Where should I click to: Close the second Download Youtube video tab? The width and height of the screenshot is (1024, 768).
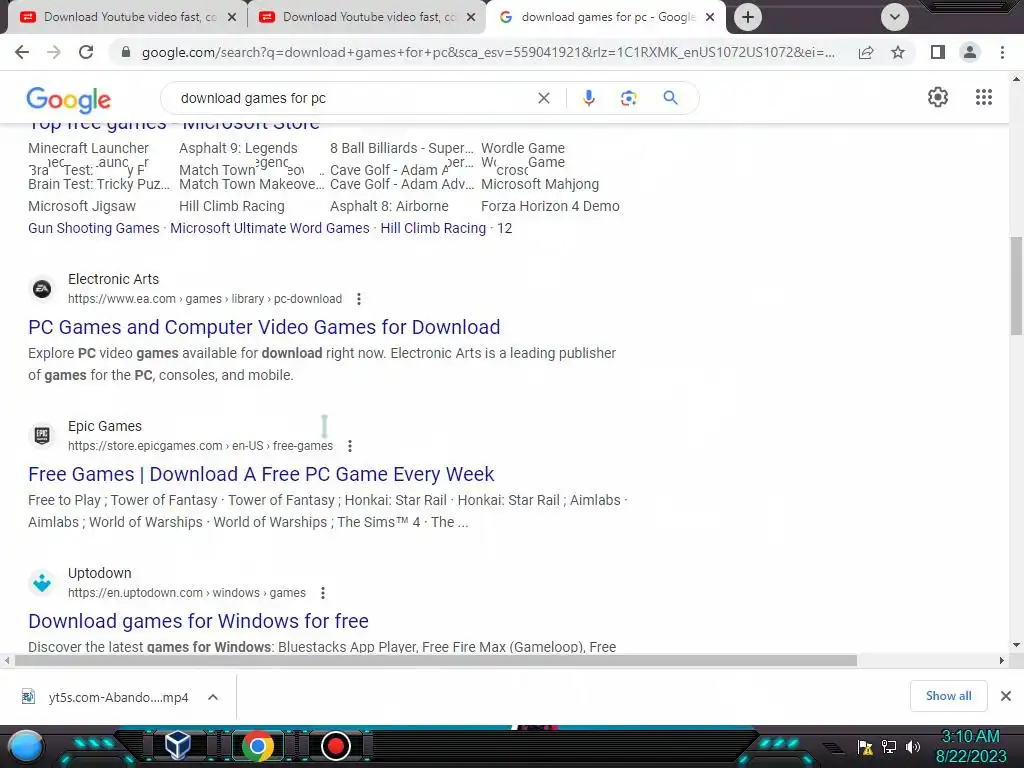[x=471, y=17]
